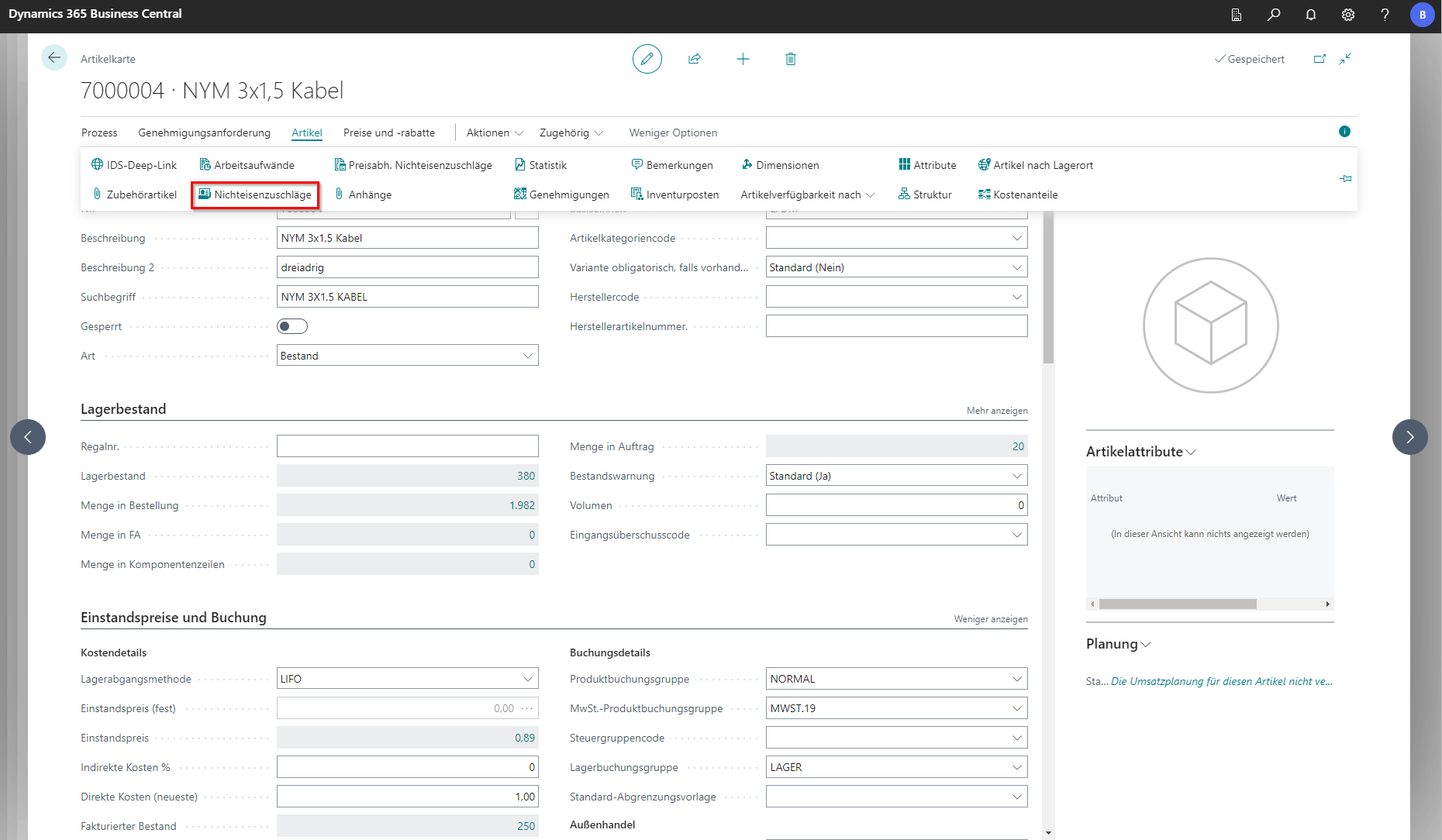Click the Nichteisenzuschläge button
Image resolution: width=1442 pixels, height=840 pixels.
click(255, 195)
